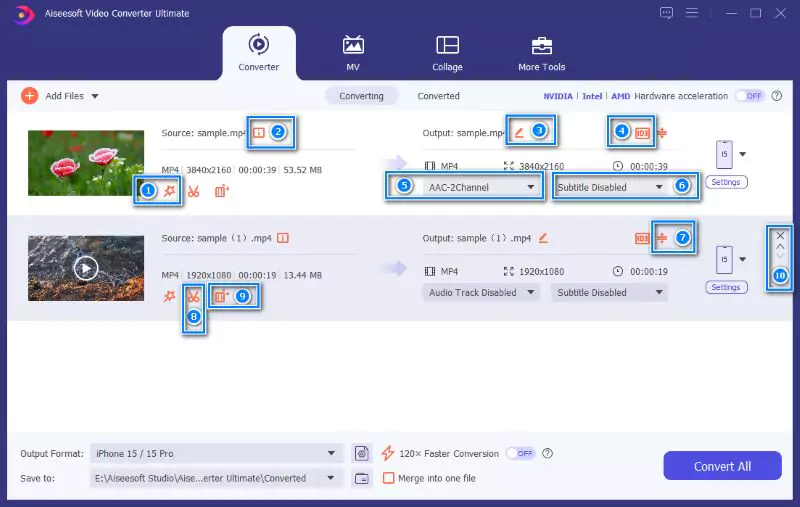
Task: Expand the Output Format iPhone 15 dropdown
Action: tap(216, 453)
